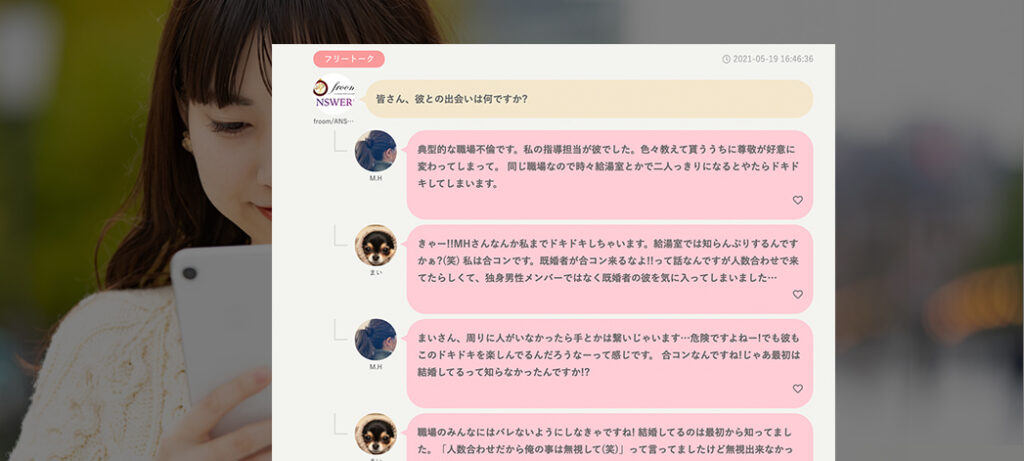Open the pink bubble starting きゃー!!MHさん
This screenshot has width=1024, height=461.
[609, 269]
